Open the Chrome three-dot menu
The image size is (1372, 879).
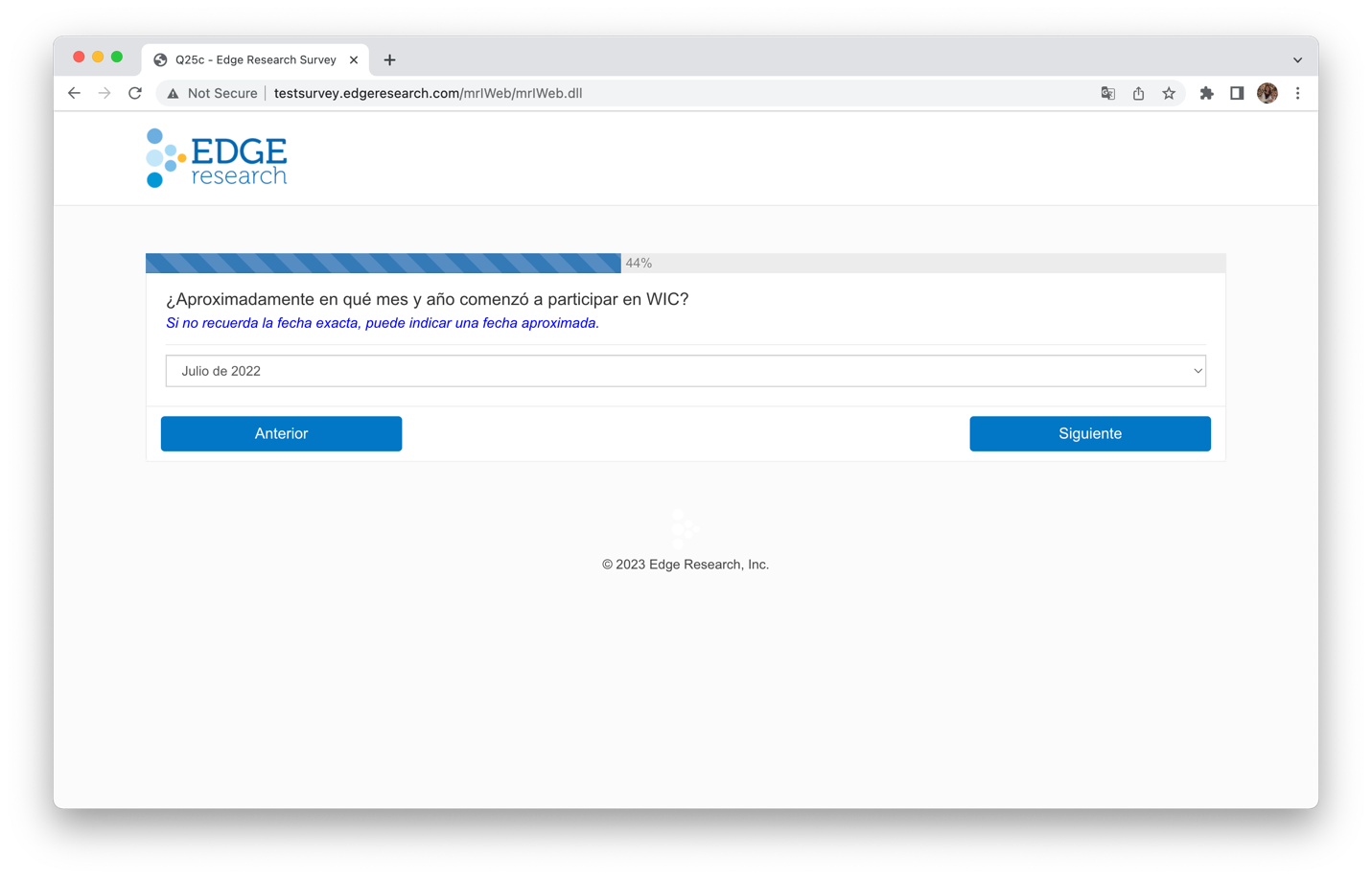pos(1297,93)
